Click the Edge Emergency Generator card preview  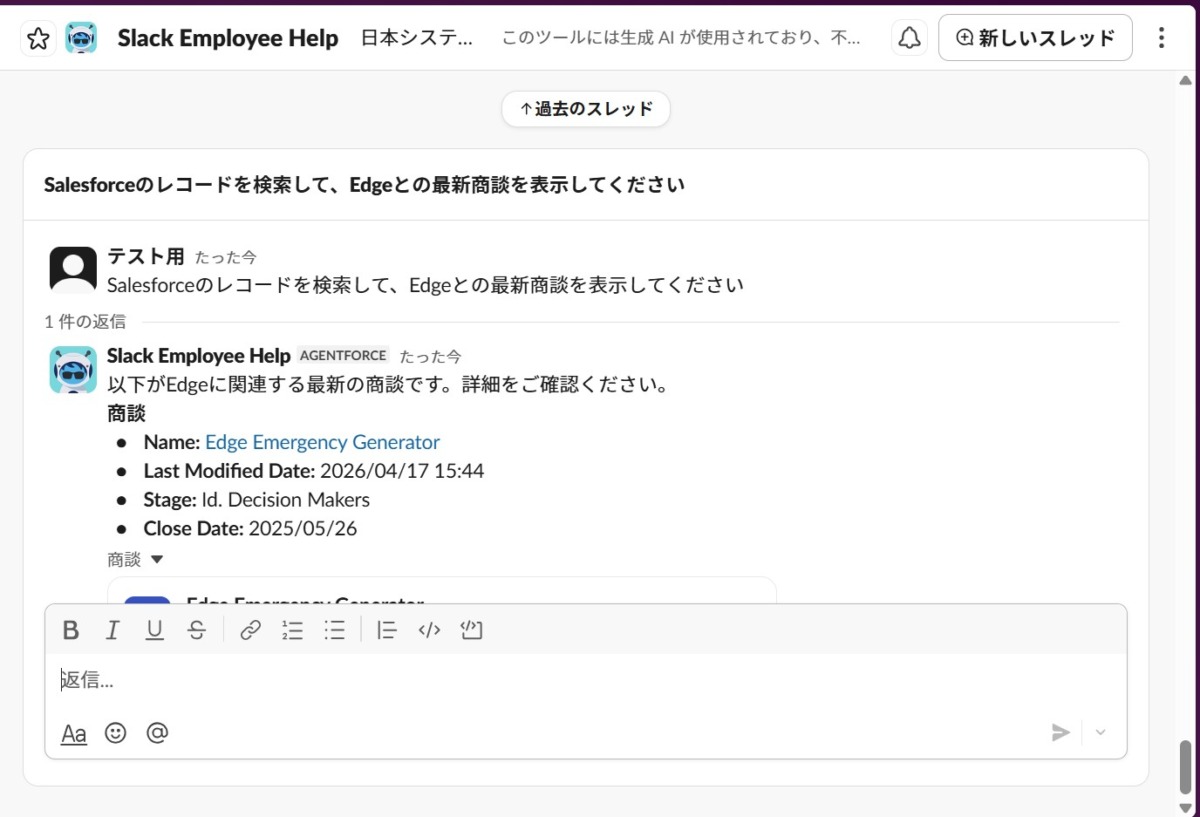[x=441, y=591]
